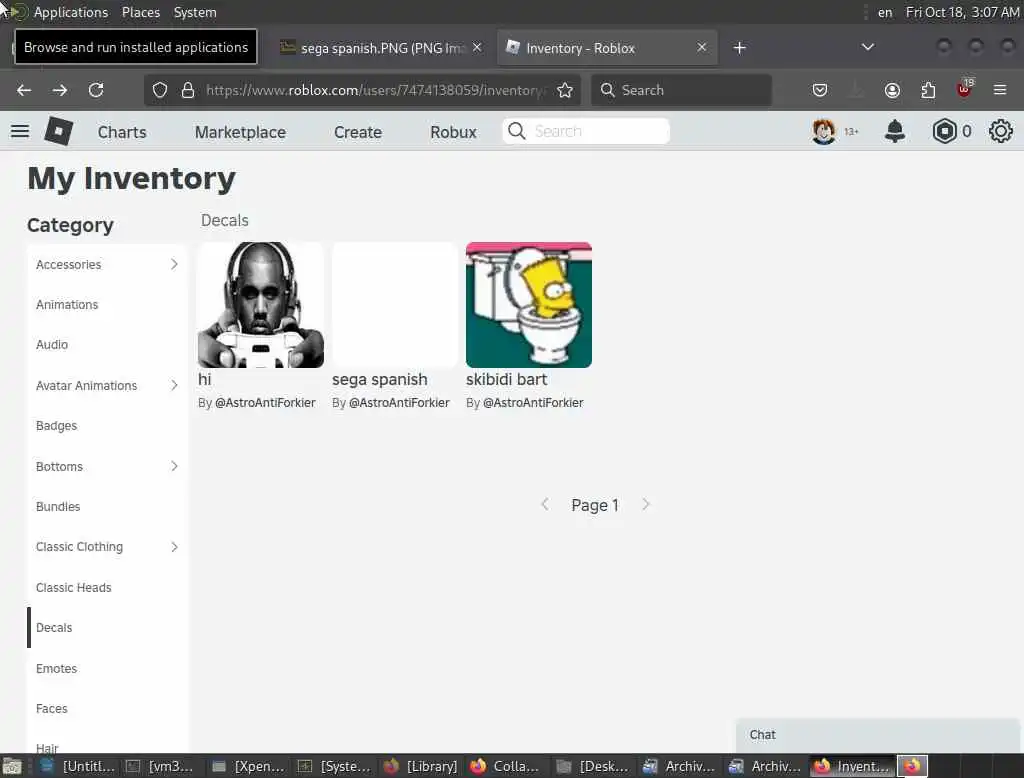
Task: Click the padlock site security icon
Action: click(x=188, y=90)
